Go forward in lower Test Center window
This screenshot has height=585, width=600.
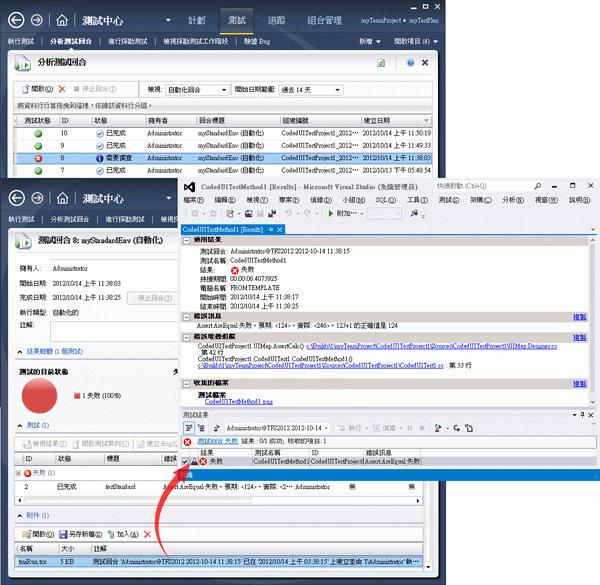37,198
